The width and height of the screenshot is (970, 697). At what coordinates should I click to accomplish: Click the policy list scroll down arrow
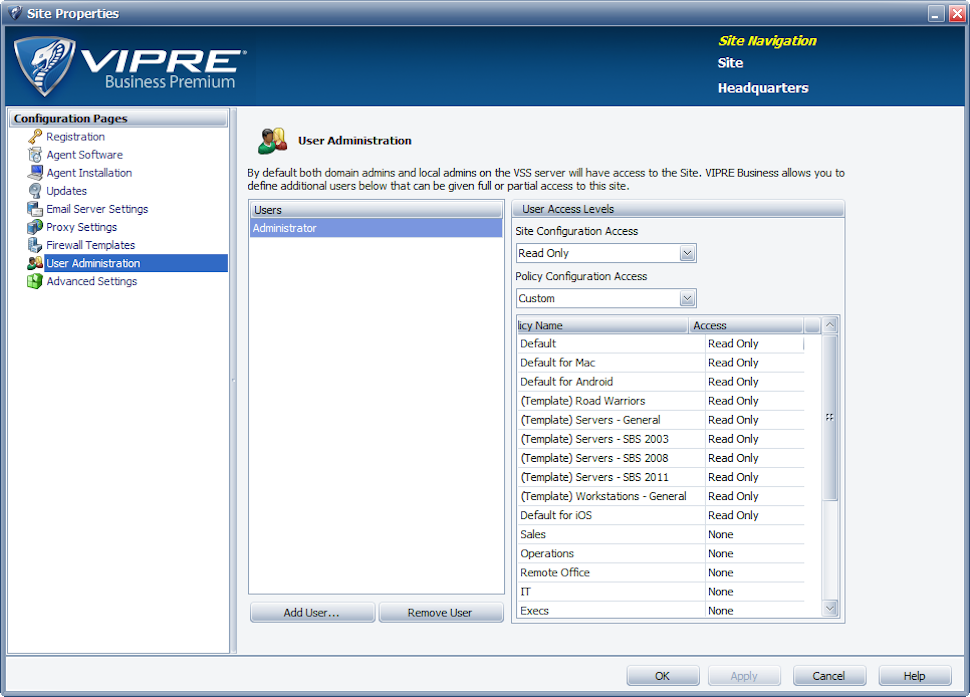tap(830, 609)
